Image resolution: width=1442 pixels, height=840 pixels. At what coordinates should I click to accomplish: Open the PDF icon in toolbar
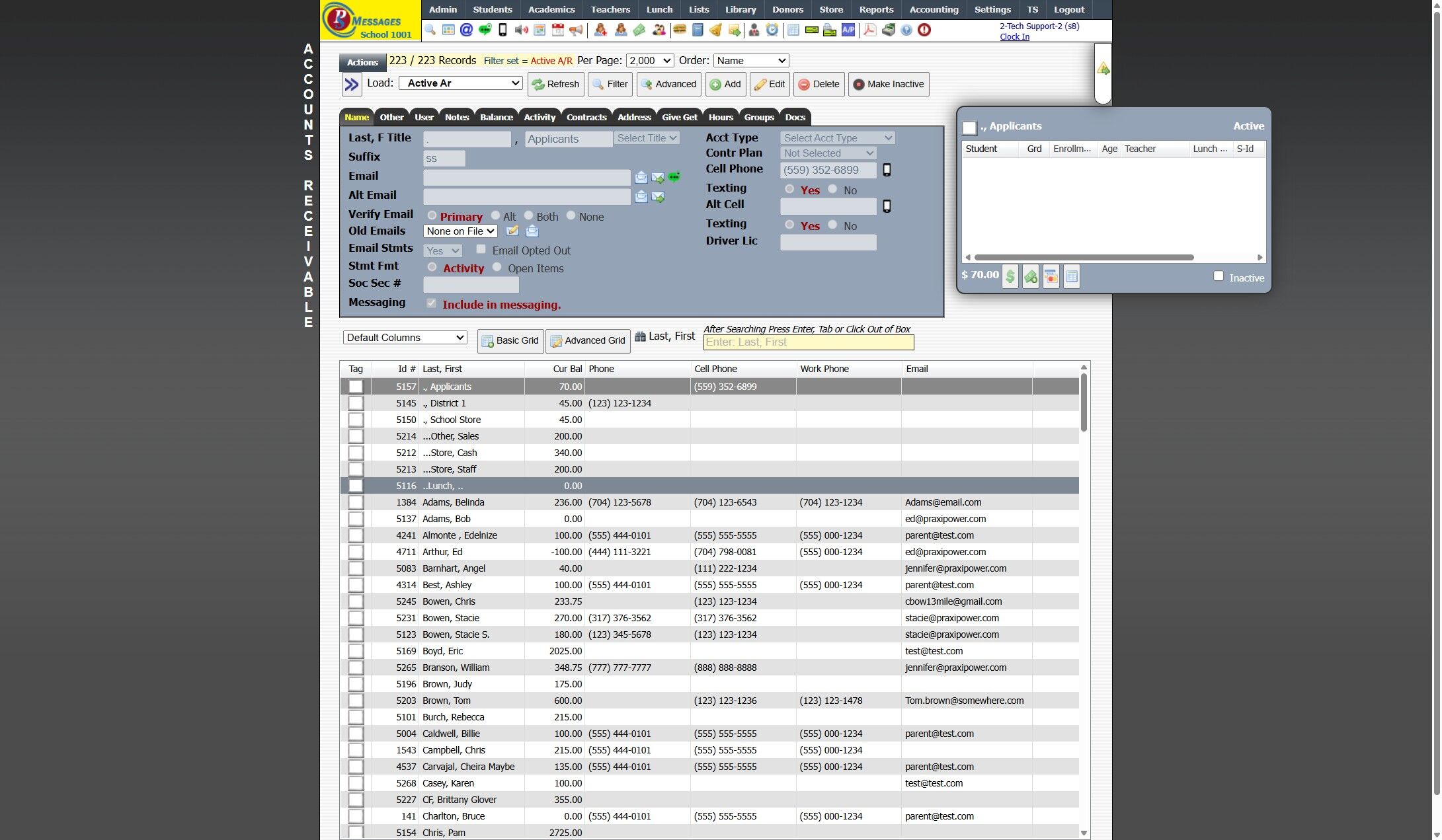tap(869, 30)
